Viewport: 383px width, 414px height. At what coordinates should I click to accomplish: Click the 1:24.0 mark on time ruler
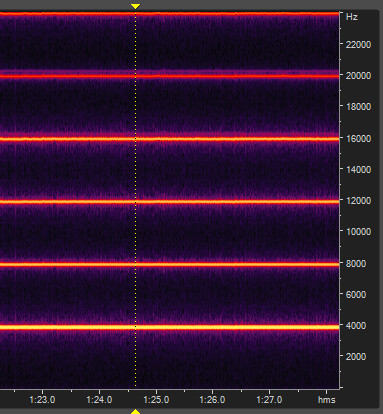click(99, 400)
